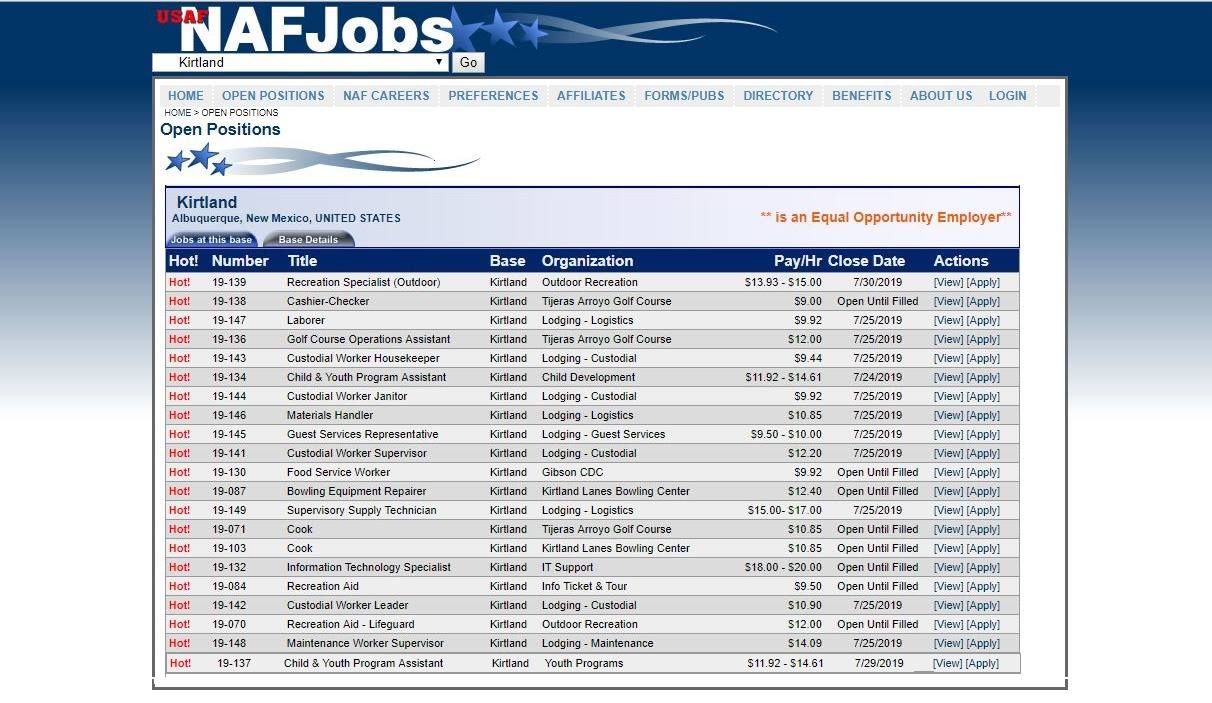Screen dimensions: 1212x703
Task: View Custodial Worker Leader job
Action: 948,606
